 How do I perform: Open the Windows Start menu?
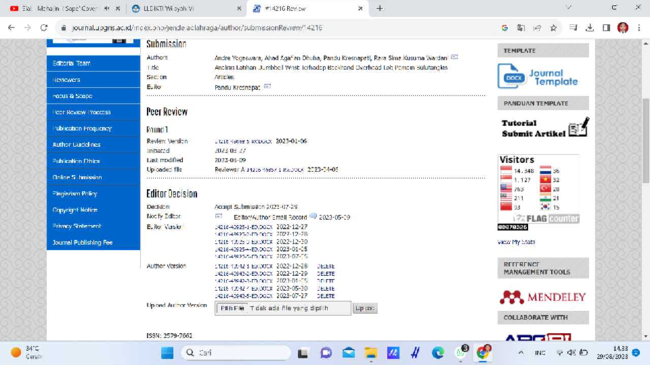click(x=167, y=353)
